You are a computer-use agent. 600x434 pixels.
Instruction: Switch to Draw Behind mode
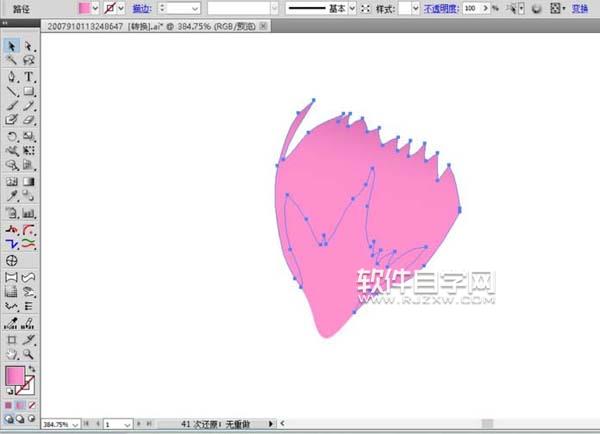coord(20,419)
